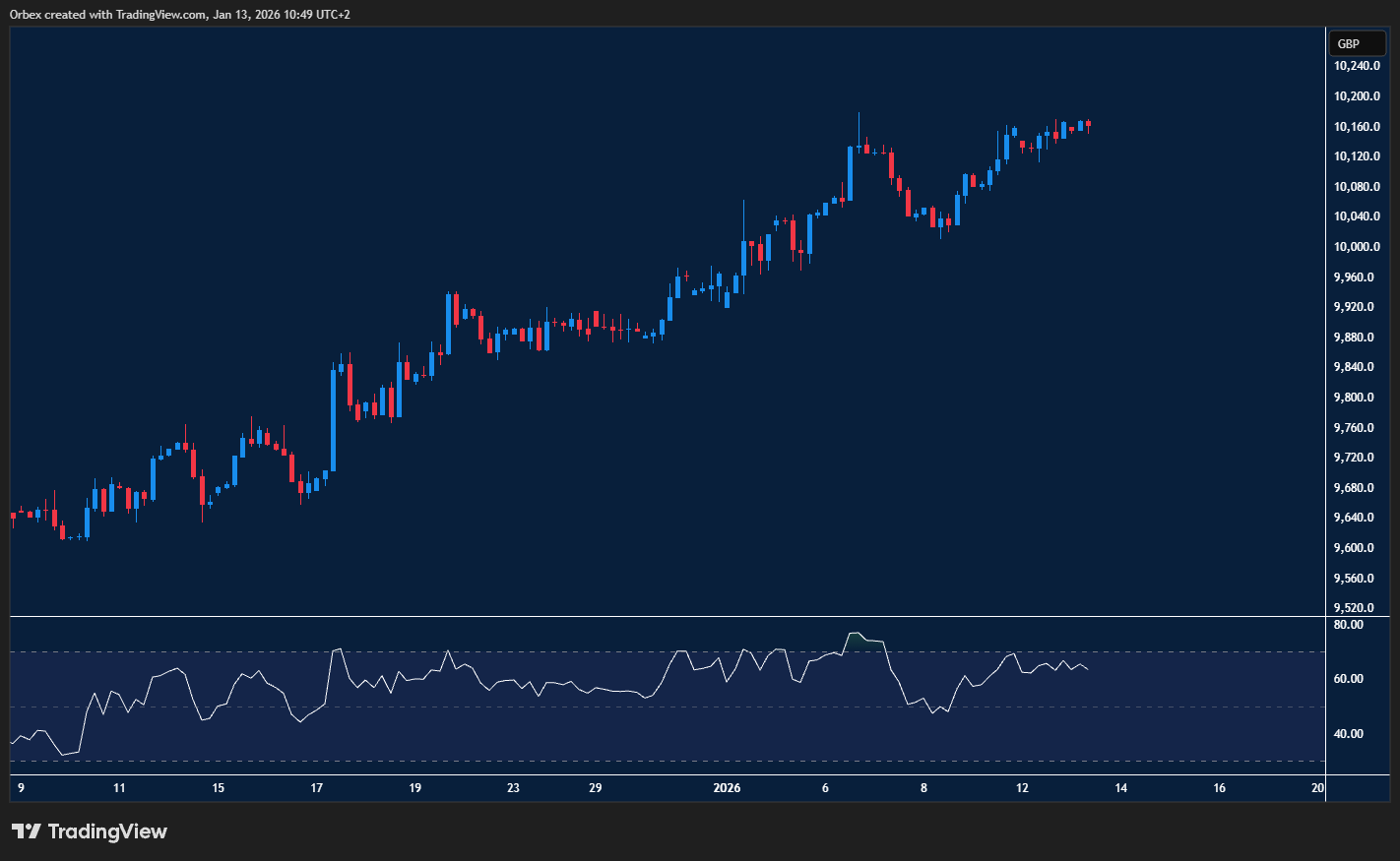Click the GBP currency badge

(x=1348, y=43)
